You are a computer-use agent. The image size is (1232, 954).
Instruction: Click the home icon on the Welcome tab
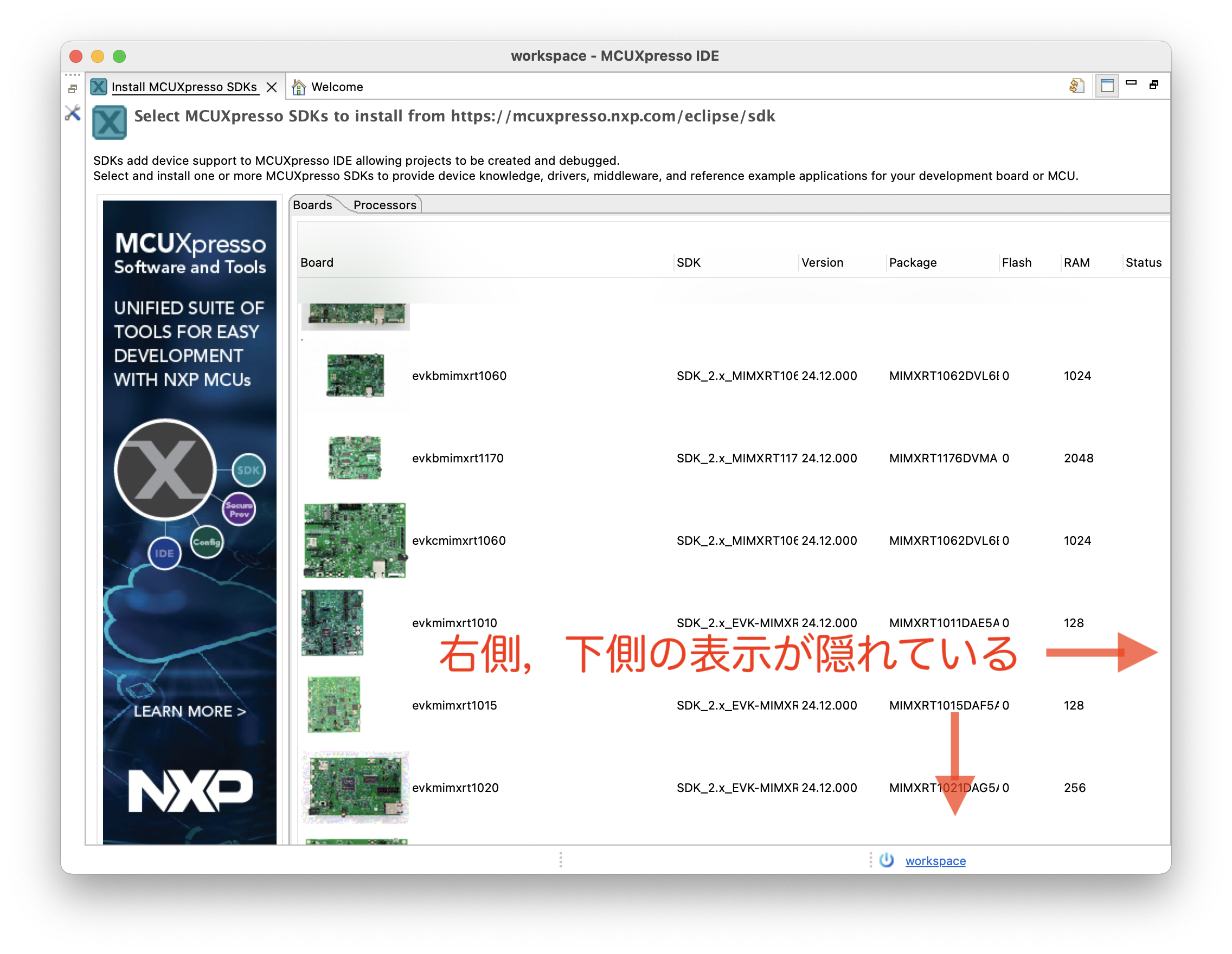coord(298,87)
